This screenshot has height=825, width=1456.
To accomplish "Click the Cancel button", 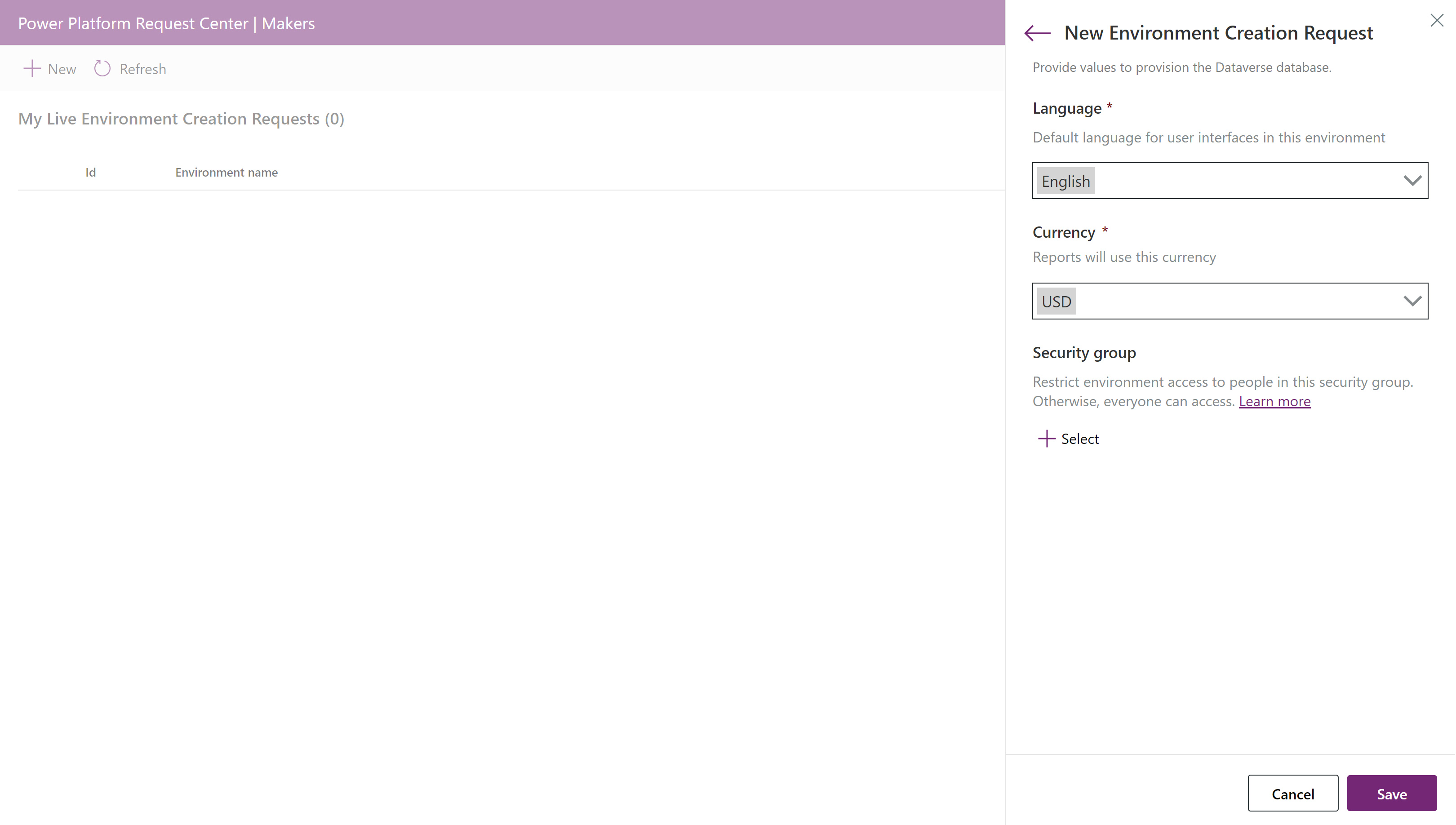I will click(1292, 793).
